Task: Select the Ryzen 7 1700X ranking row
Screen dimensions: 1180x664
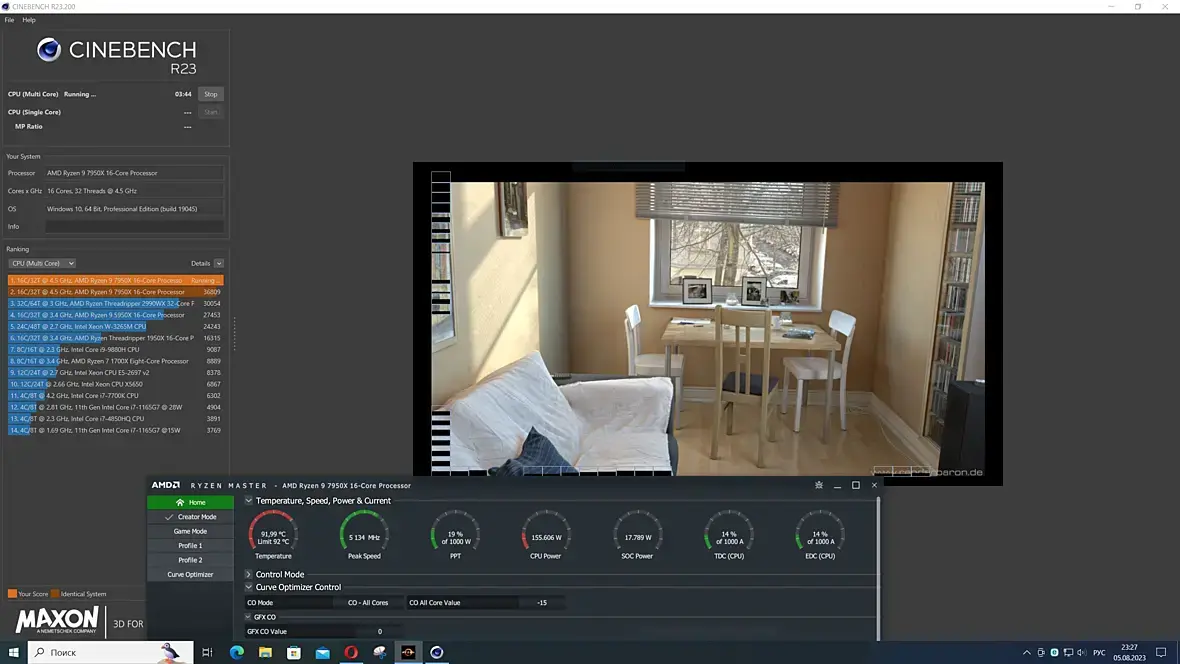Action: [115, 361]
